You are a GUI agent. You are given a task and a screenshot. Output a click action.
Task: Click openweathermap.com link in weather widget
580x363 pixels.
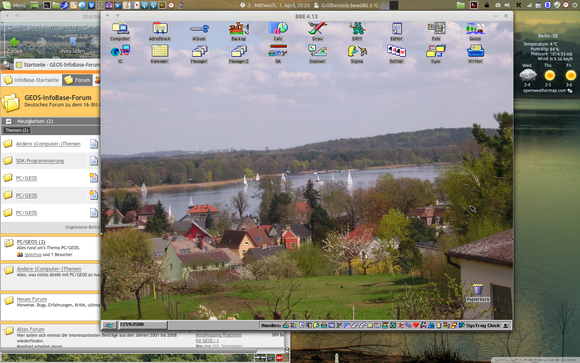(544, 91)
